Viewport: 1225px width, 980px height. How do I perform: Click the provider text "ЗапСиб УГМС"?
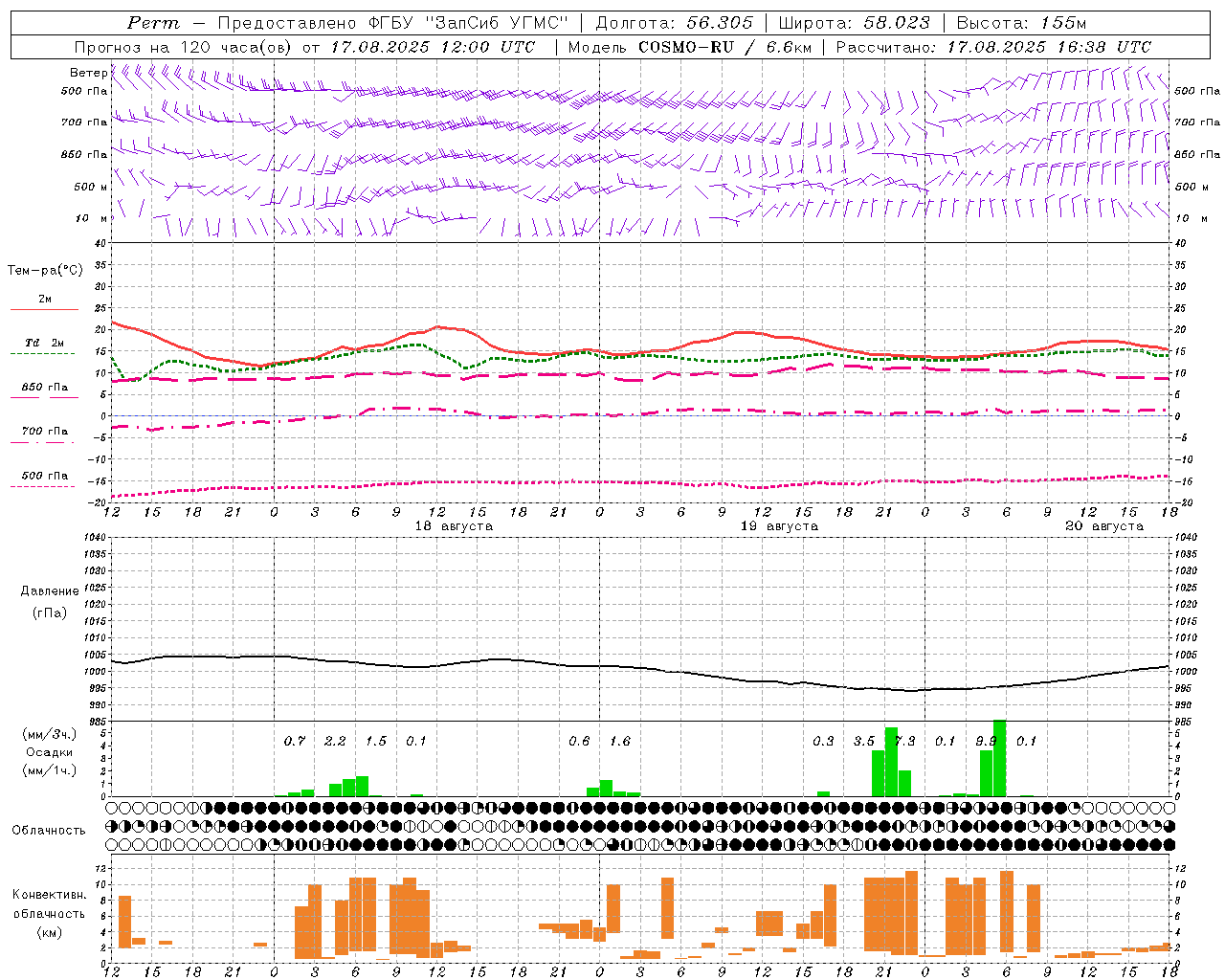tap(498, 23)
